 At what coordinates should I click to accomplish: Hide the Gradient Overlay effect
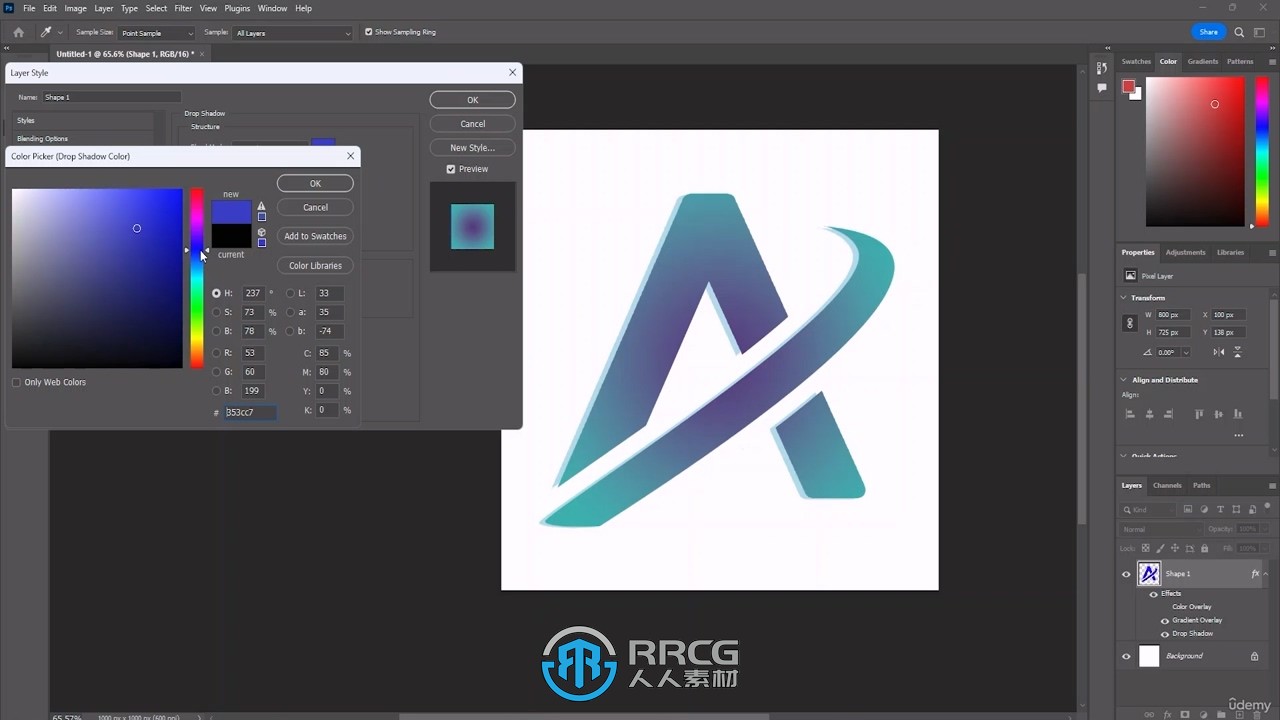point(1164,620)
